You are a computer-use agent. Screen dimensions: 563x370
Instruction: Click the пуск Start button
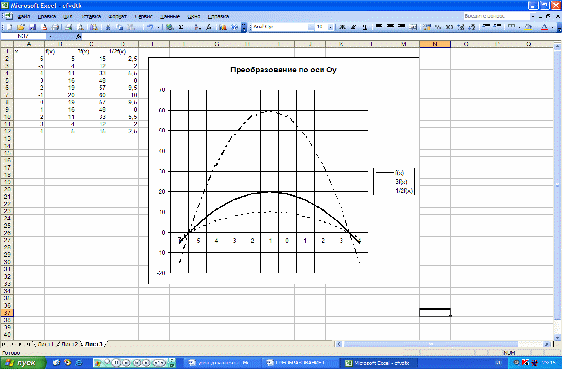click(24, 363)
